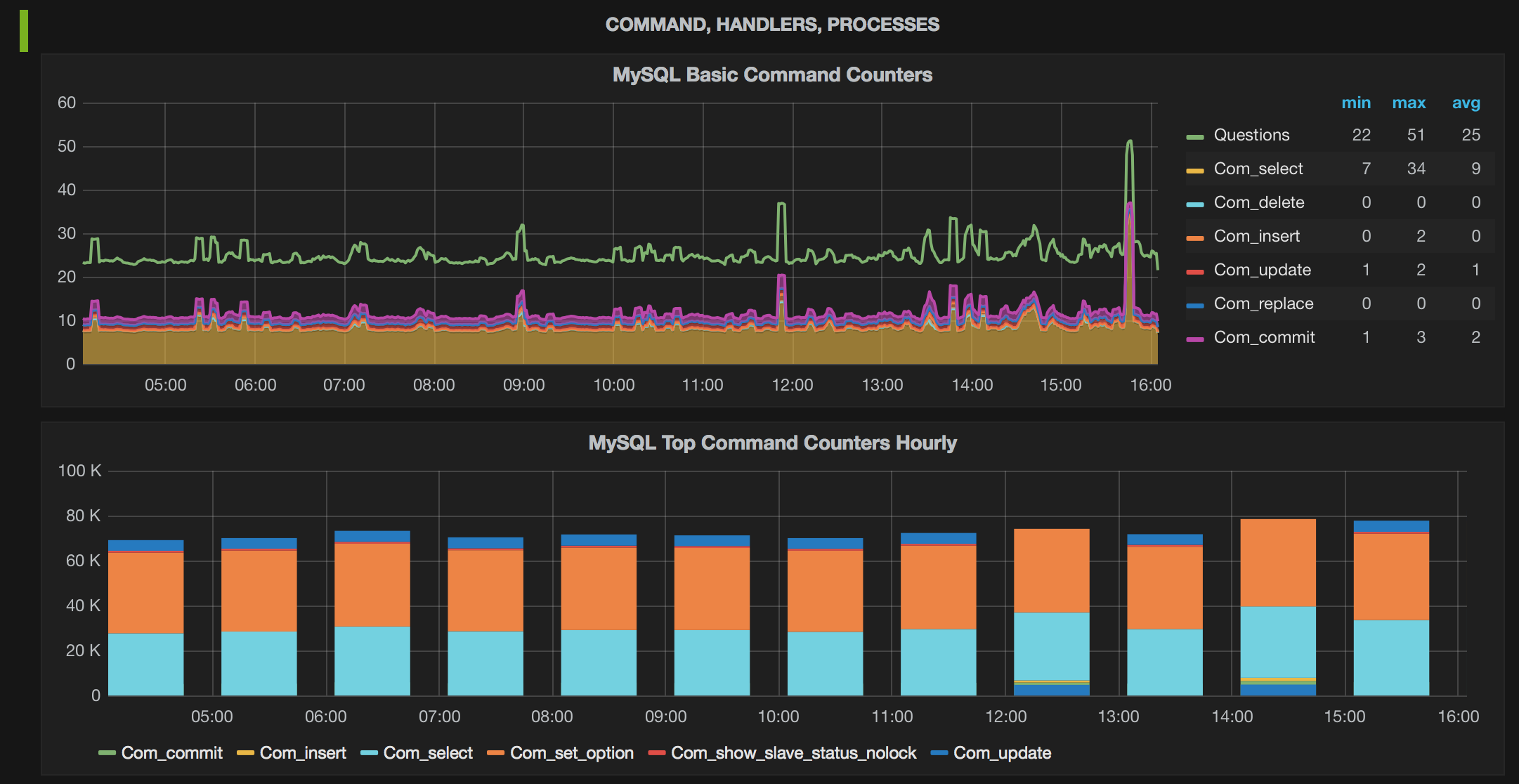
Task: Click the orange segment of 14:00 bar
Action: pyautogui.click(x=1277, y=562)
